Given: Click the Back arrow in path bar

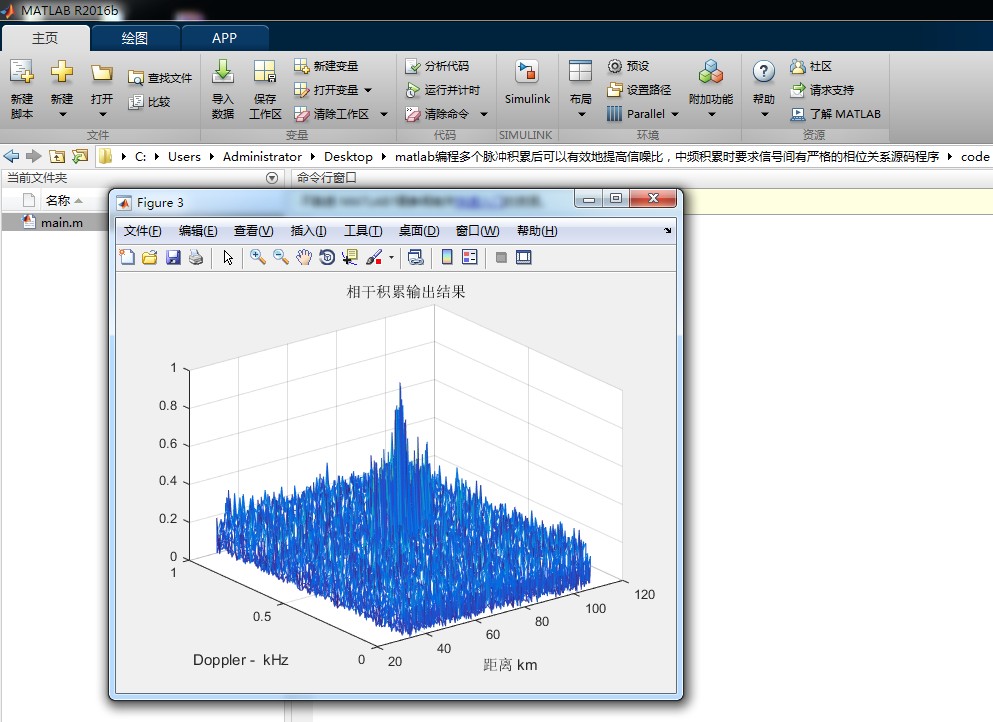Looking at the screenshot, I should (11, 156).
